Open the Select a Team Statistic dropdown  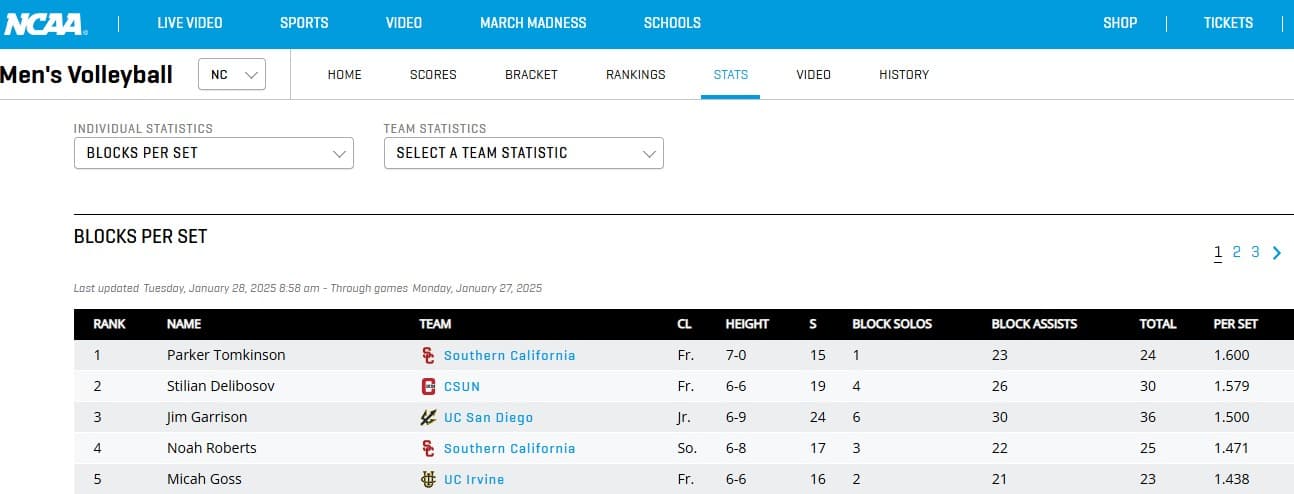coord(523,153)
